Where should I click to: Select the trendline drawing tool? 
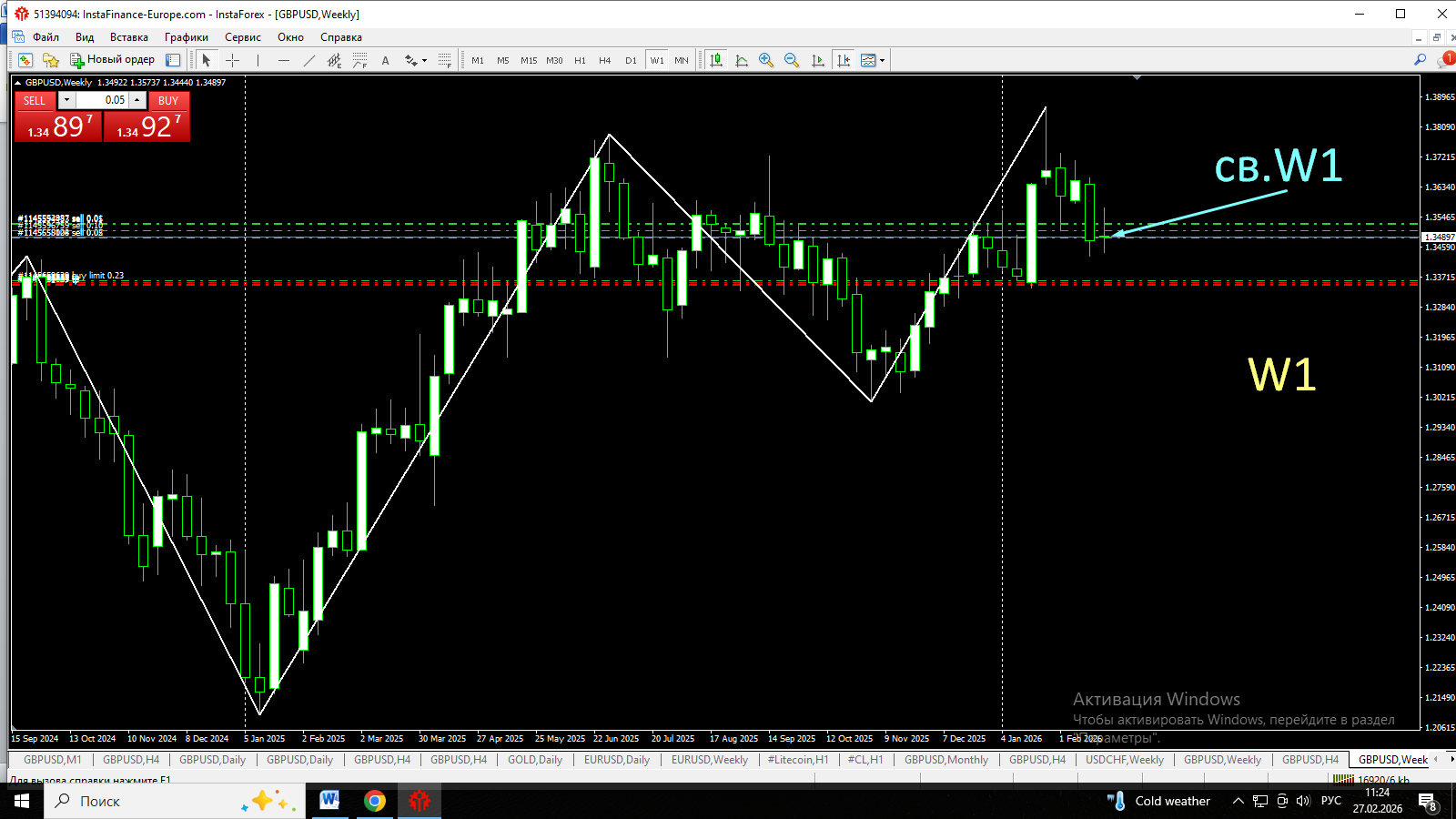click(x=309, y=60)
